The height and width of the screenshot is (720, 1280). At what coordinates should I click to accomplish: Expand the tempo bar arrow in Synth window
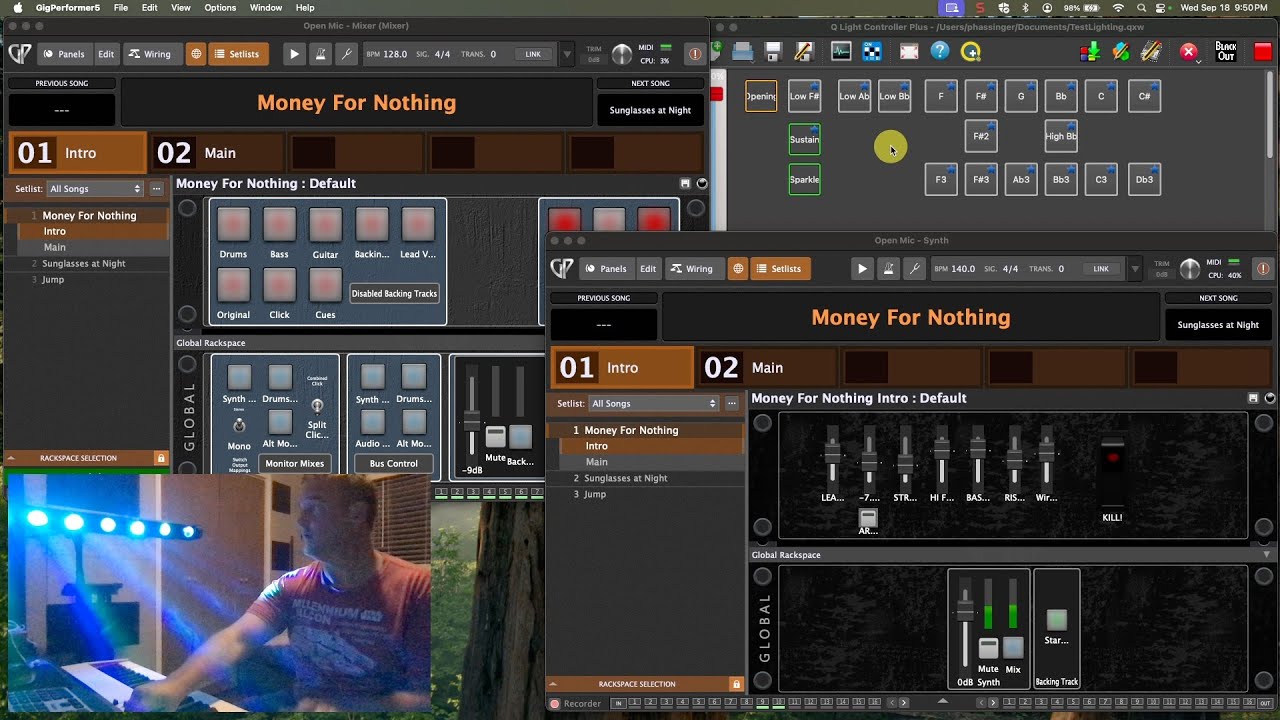tap(1135, 269)
